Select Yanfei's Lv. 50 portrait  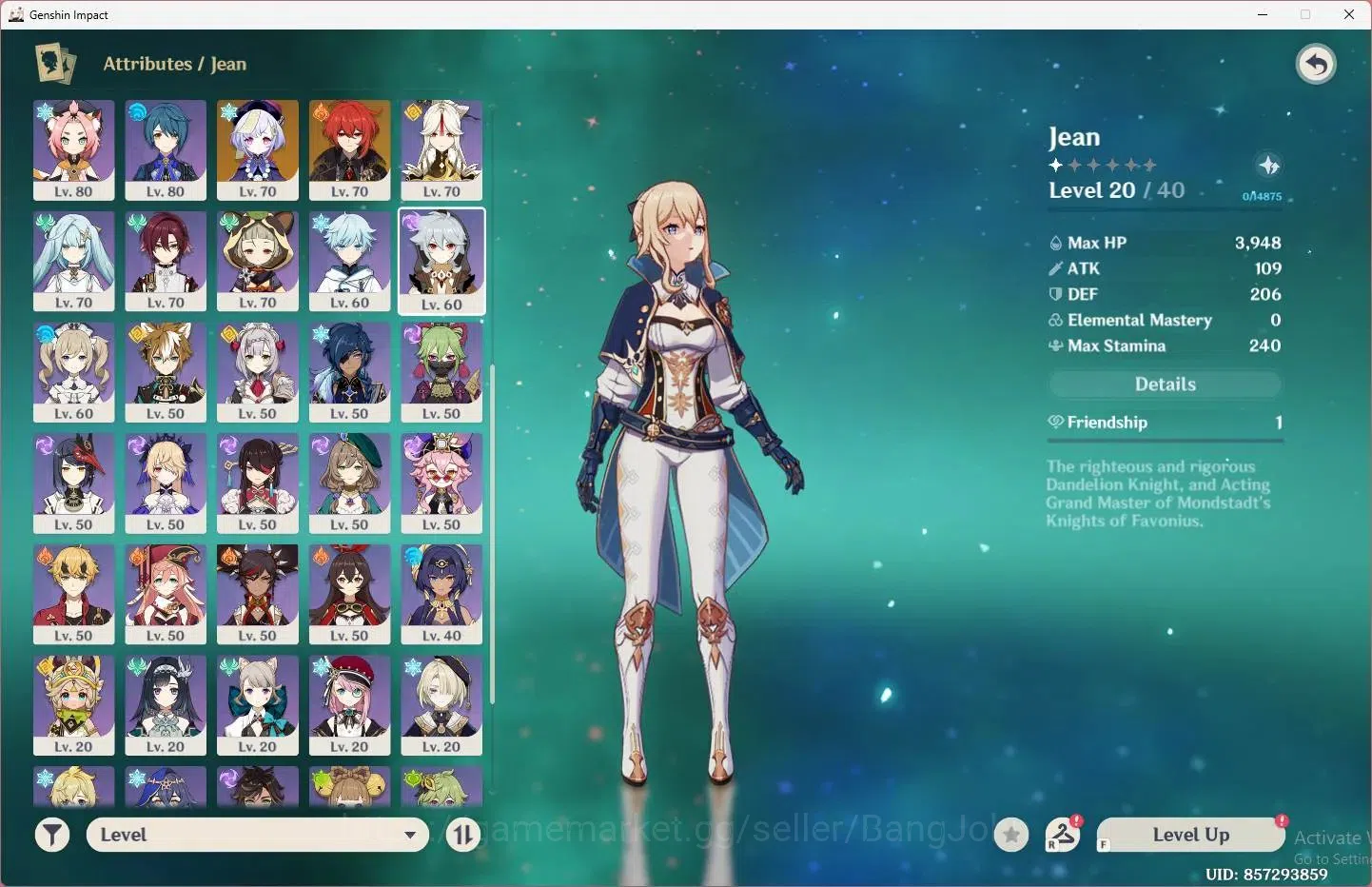point(166,595)
